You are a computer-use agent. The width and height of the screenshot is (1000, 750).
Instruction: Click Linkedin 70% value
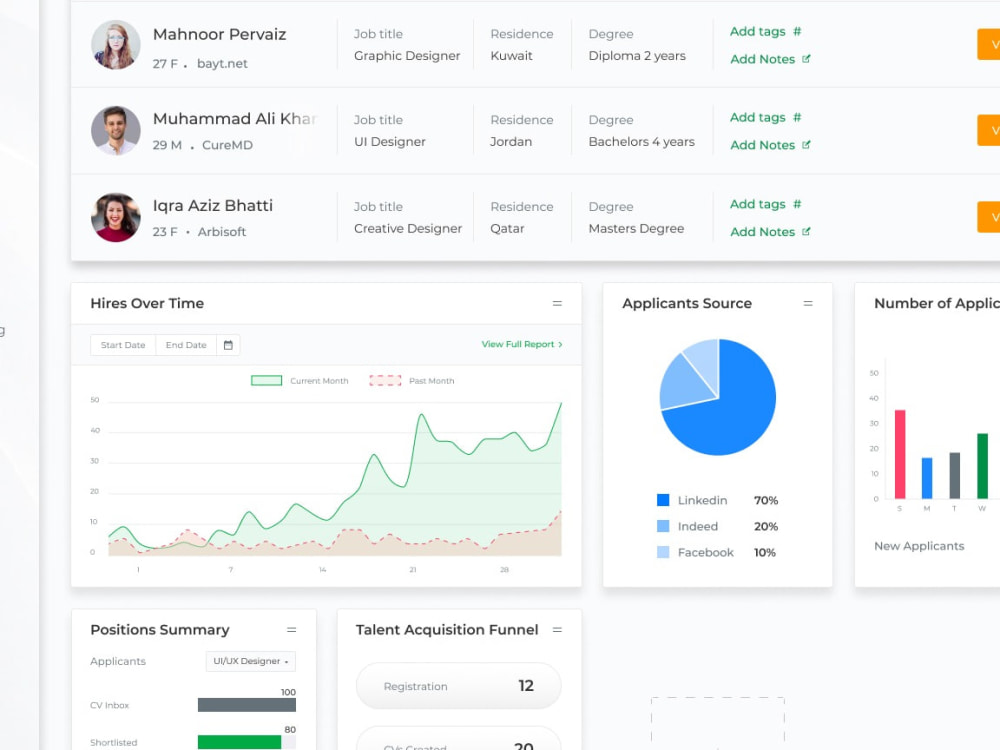tap(766, 501)
